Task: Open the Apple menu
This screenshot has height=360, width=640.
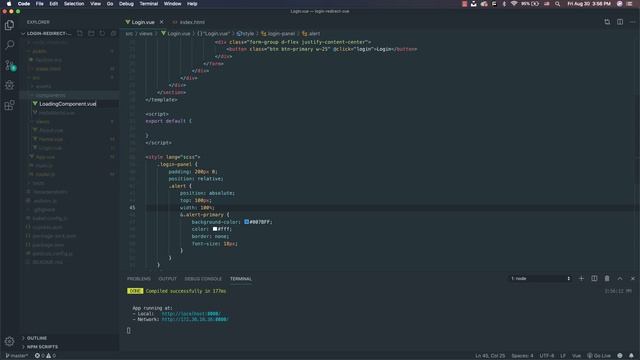Action: pyautogui.click(x=9, y=4)
